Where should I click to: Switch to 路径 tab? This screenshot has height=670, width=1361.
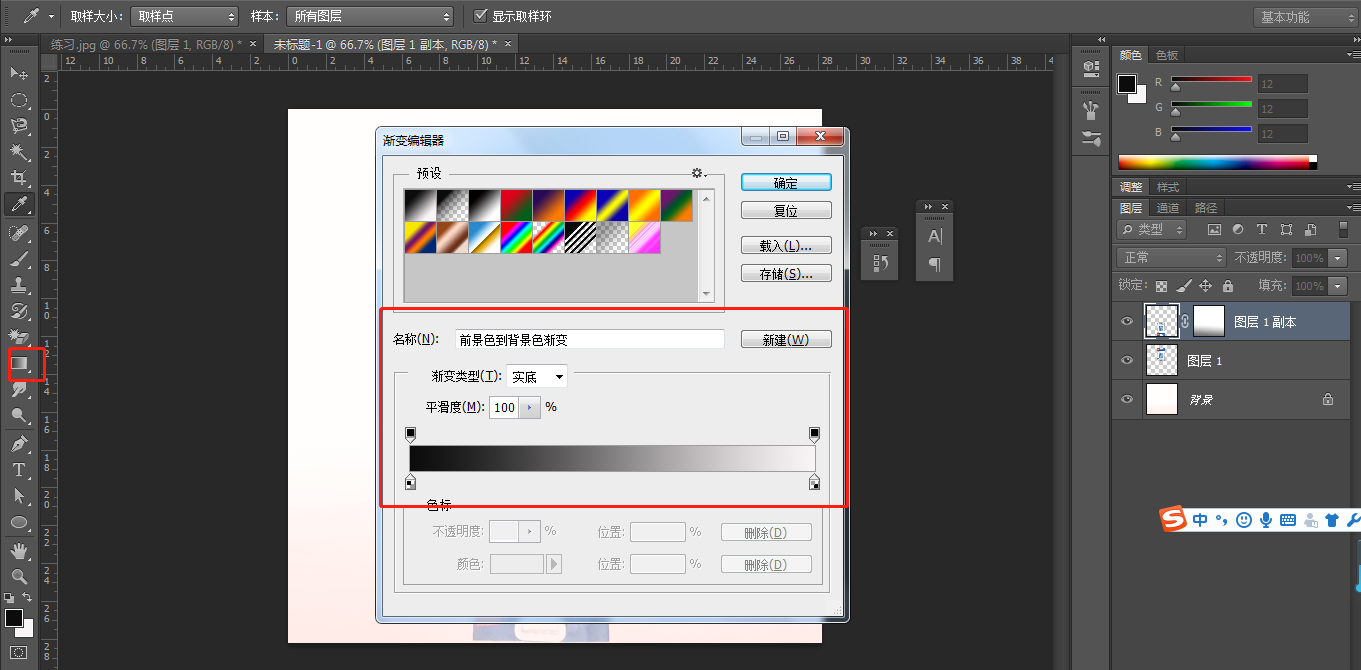1206,208
